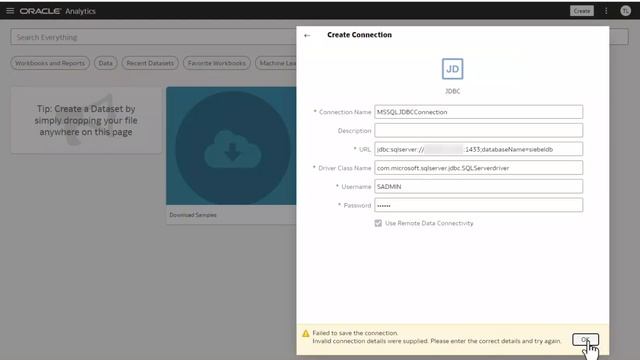Click the warning triangle icon
The image size is (640, 360).
[x=306, y=333]
